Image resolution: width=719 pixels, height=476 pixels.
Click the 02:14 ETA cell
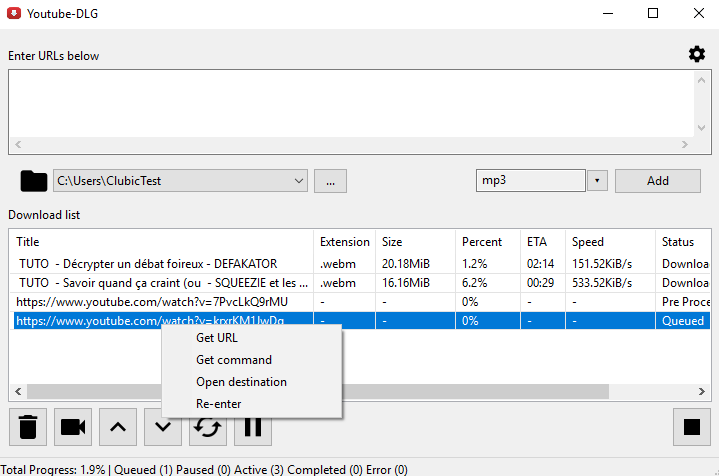(x=540, y=264)
